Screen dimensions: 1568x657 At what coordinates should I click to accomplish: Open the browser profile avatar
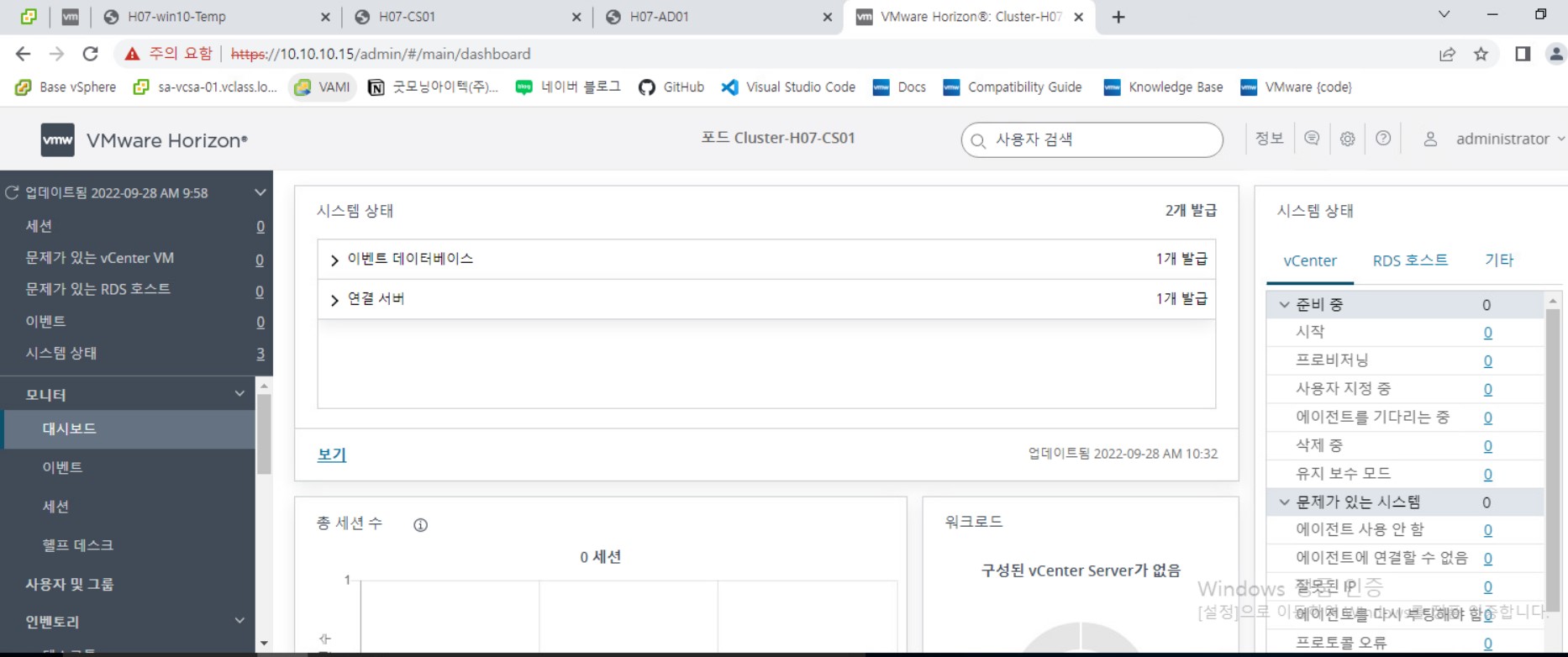point(1556,54)
